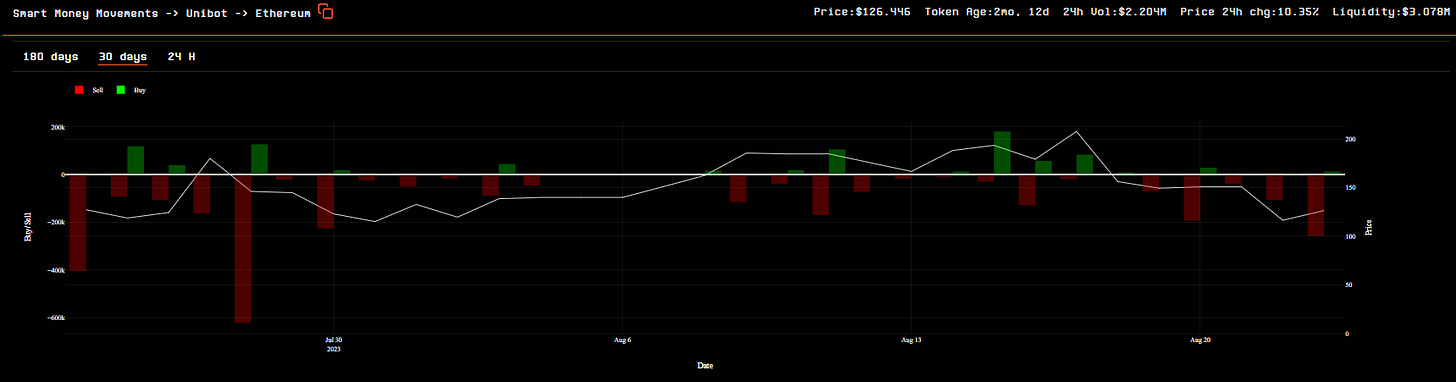Select the 30 days tab

tap(123, 57)
